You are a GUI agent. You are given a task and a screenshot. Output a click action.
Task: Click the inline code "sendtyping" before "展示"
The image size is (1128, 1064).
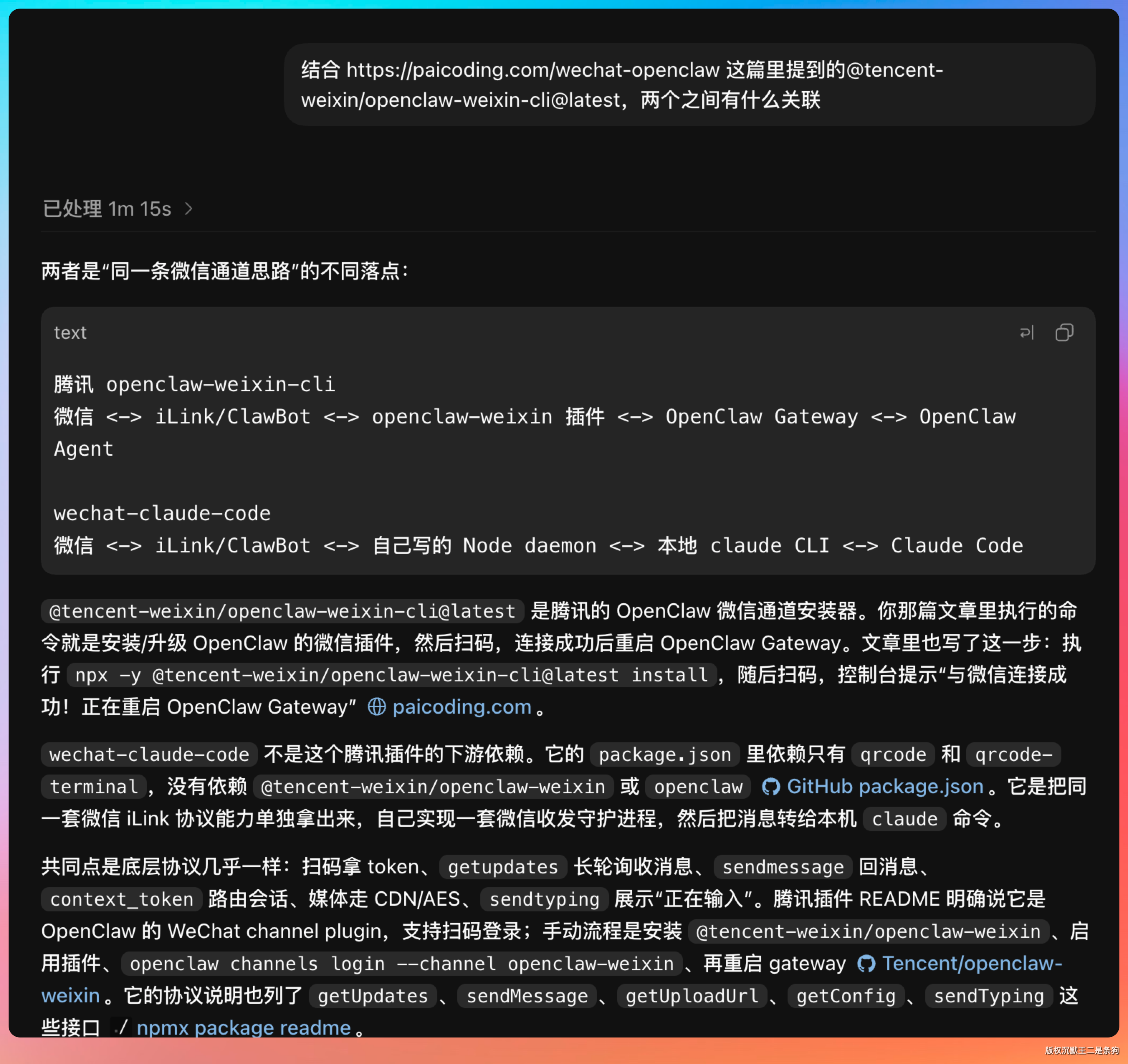point(545,899)
